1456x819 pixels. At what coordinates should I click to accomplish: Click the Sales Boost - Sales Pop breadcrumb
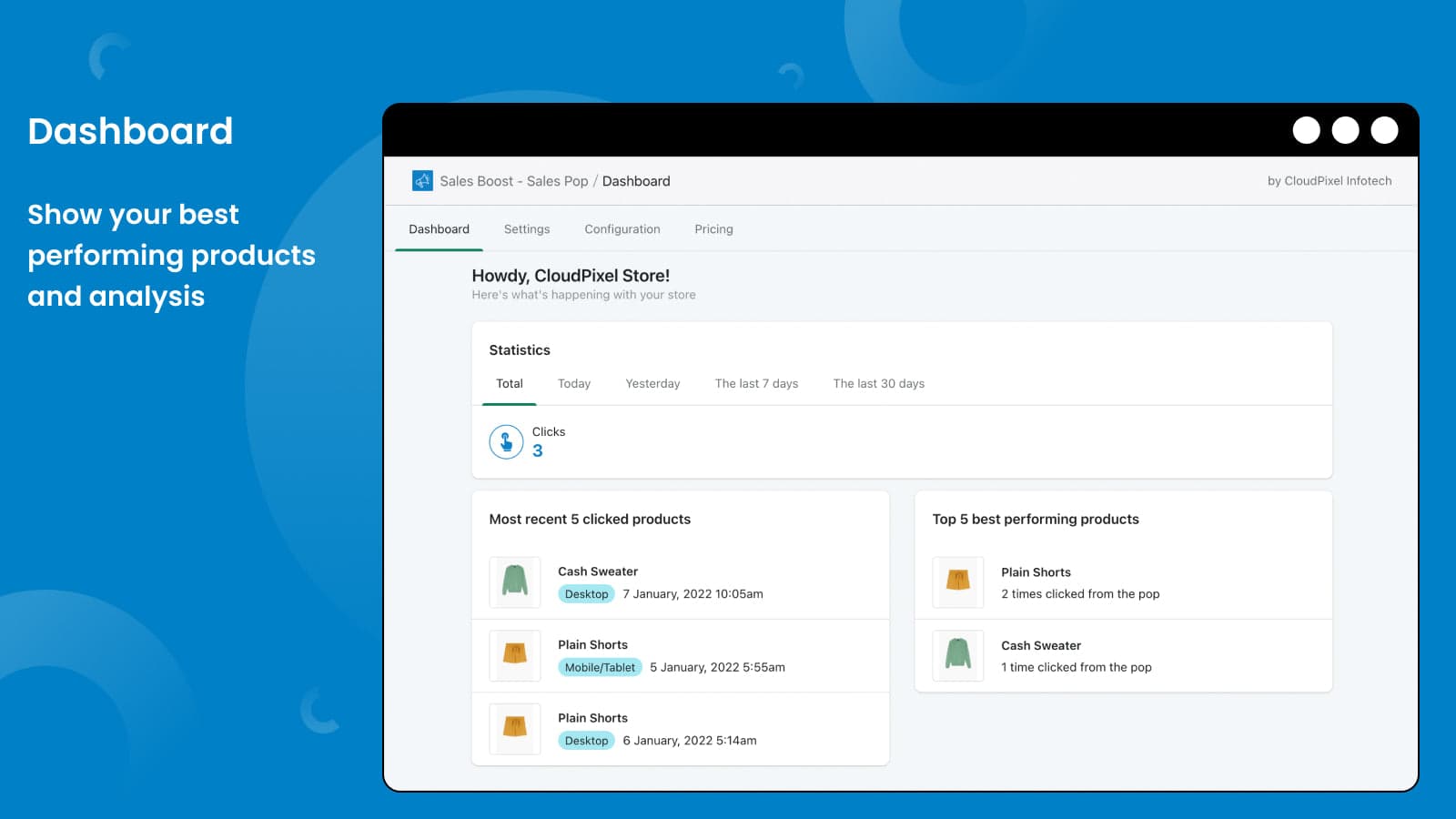click(x=514, y=181)
